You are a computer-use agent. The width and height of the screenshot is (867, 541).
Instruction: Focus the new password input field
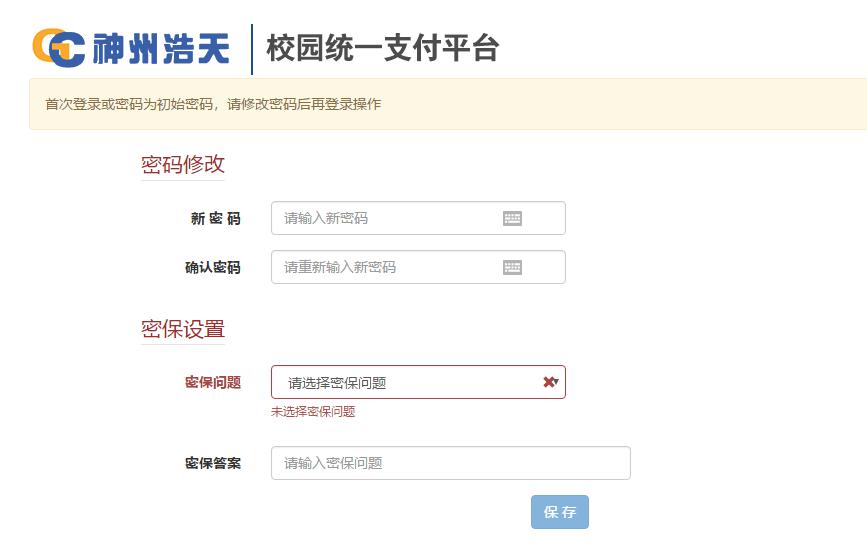click(x=385, y=218)
